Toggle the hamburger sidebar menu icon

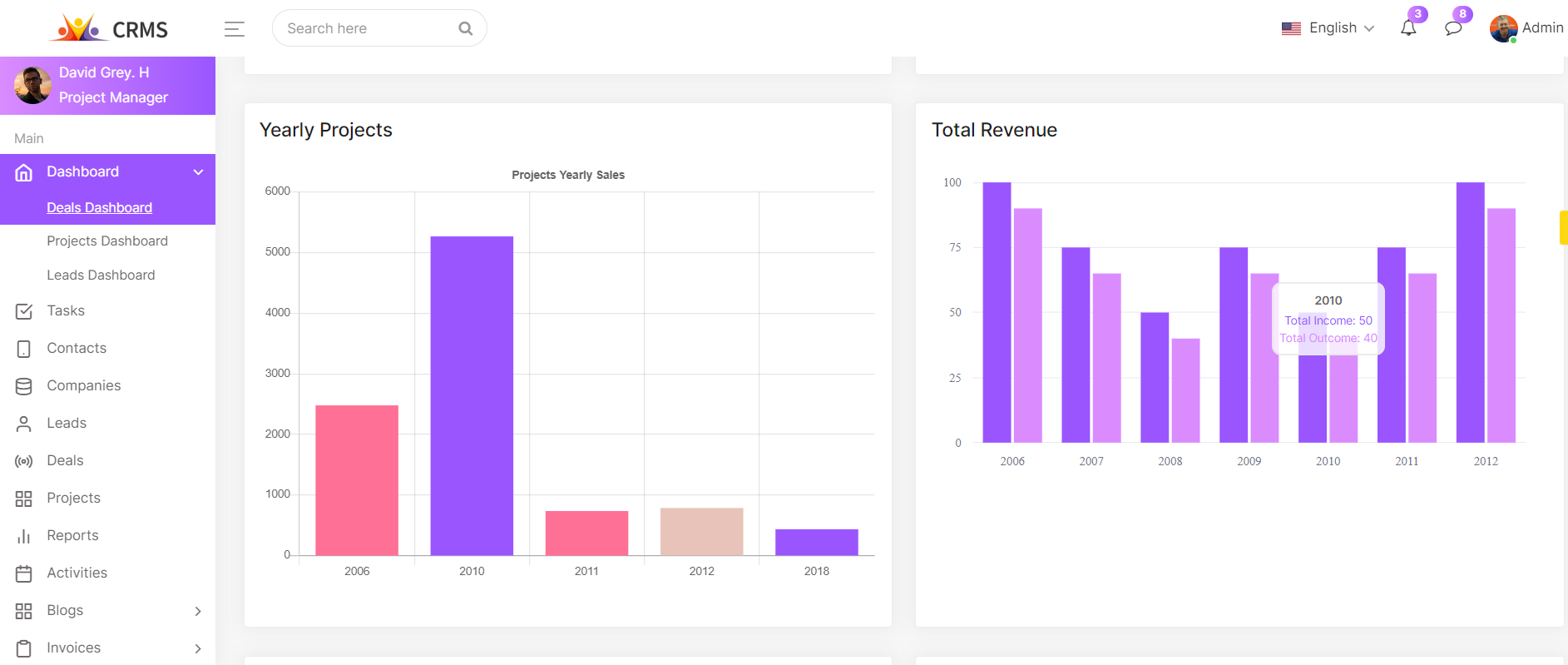click(x=235, y=29)
